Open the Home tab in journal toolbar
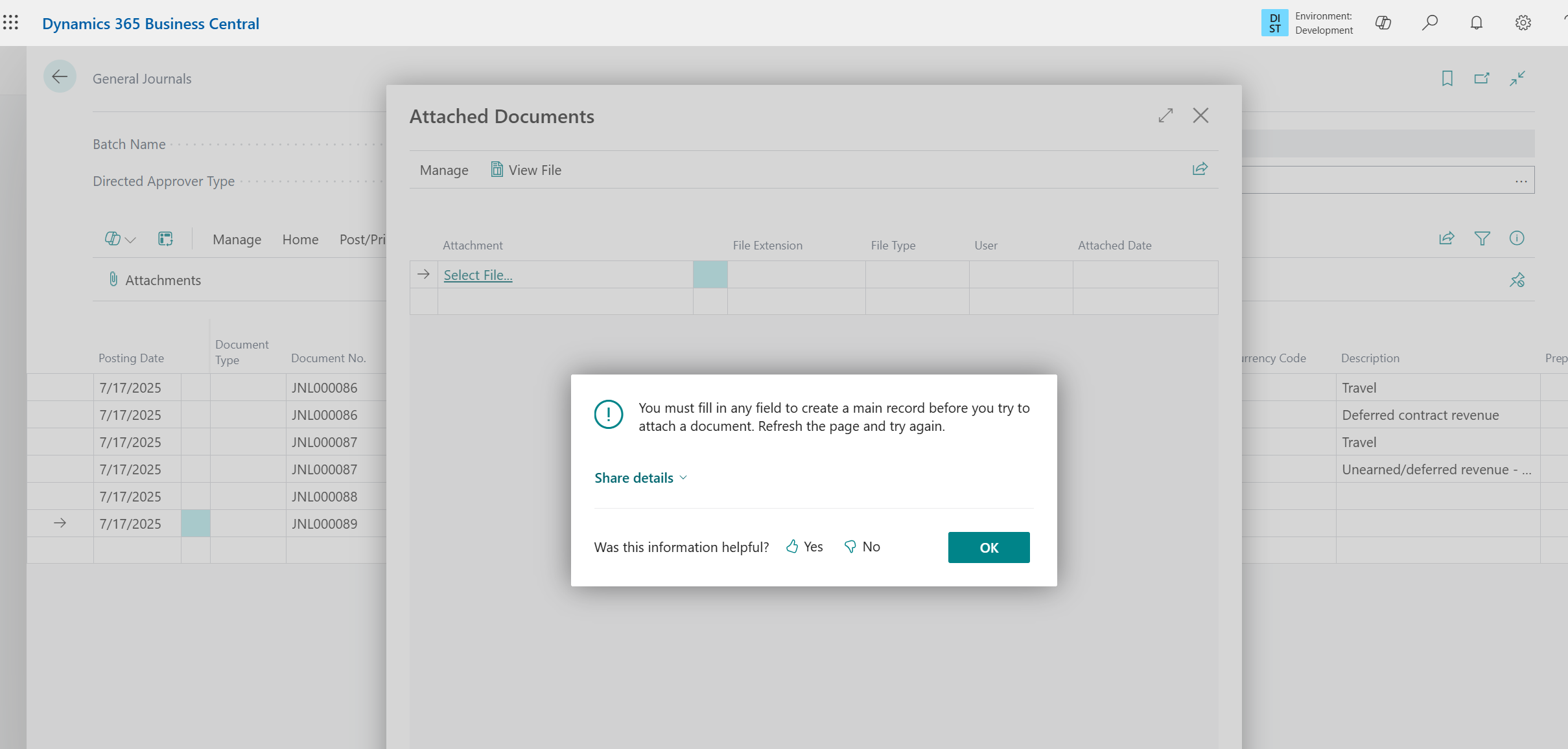 click(300, 240)
